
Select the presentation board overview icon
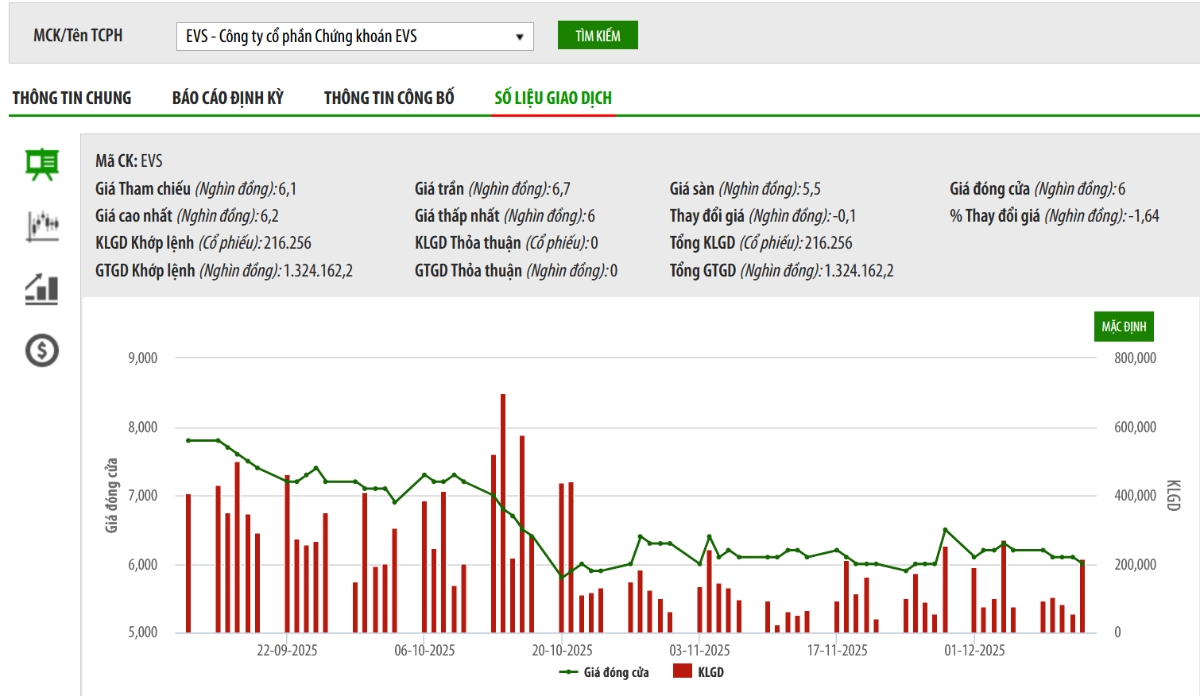[41, 164]
